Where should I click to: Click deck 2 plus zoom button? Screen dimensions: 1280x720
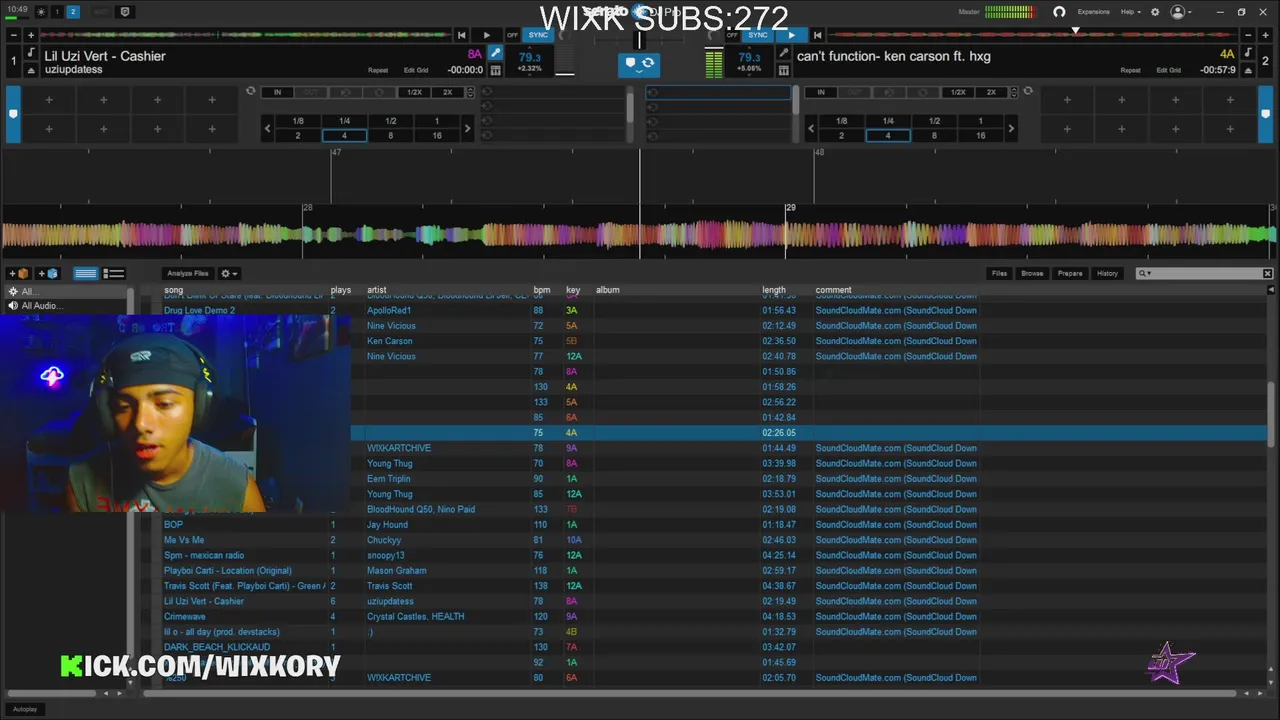[1266, 35]
